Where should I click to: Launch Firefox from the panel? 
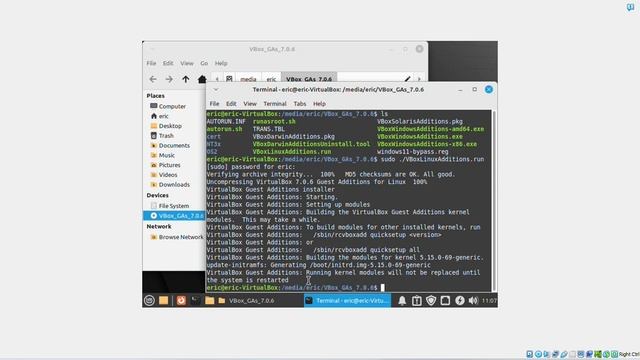pos(181,300)
